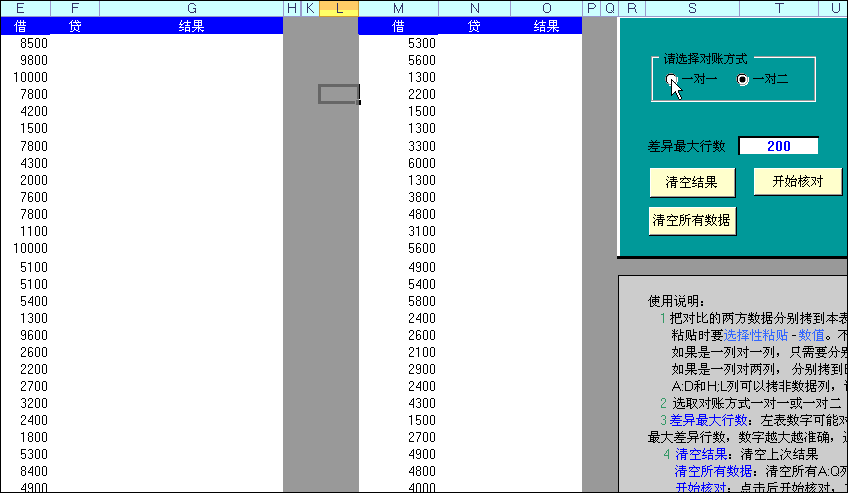Select column M header
The image size is (848, 493).
pos(398,9)
